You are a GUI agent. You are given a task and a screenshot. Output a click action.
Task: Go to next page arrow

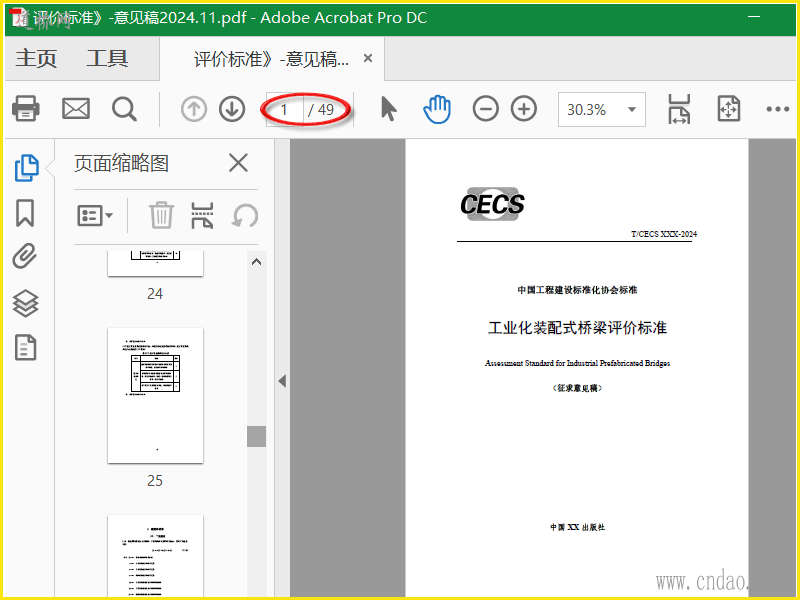[232, 109]
